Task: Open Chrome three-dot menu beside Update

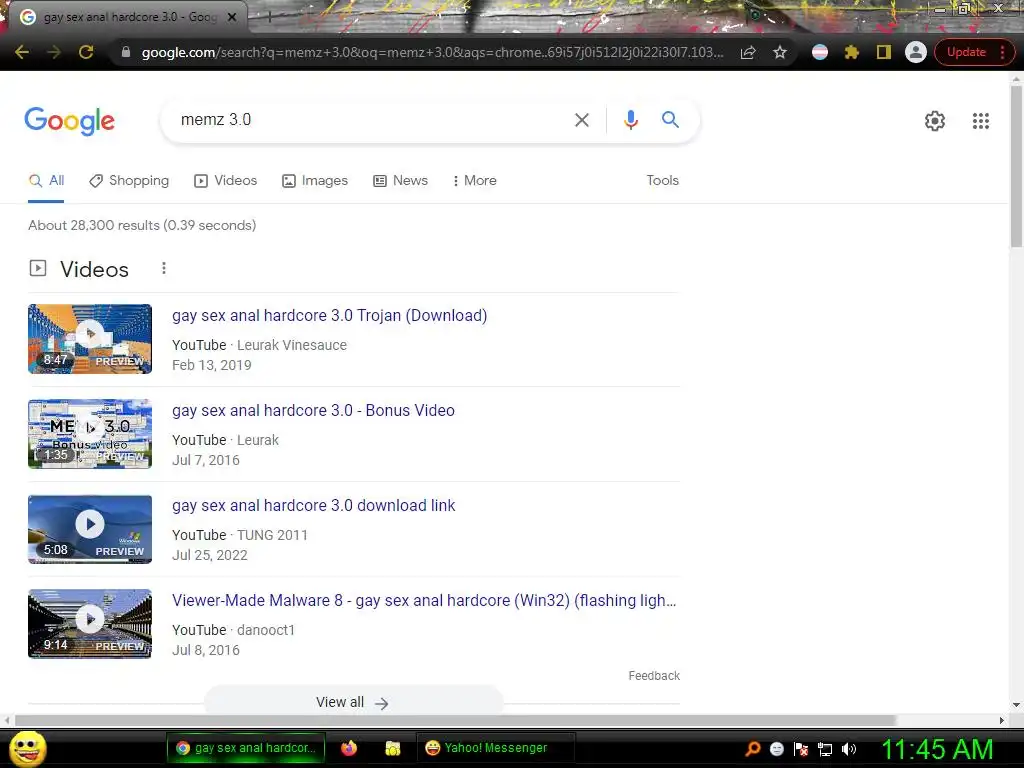Action: click(1002, 52)
